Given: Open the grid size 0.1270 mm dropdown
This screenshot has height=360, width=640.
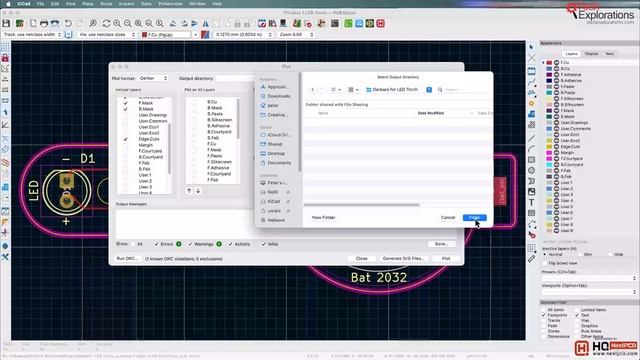Looking at the screenshot, I should 243,35.
